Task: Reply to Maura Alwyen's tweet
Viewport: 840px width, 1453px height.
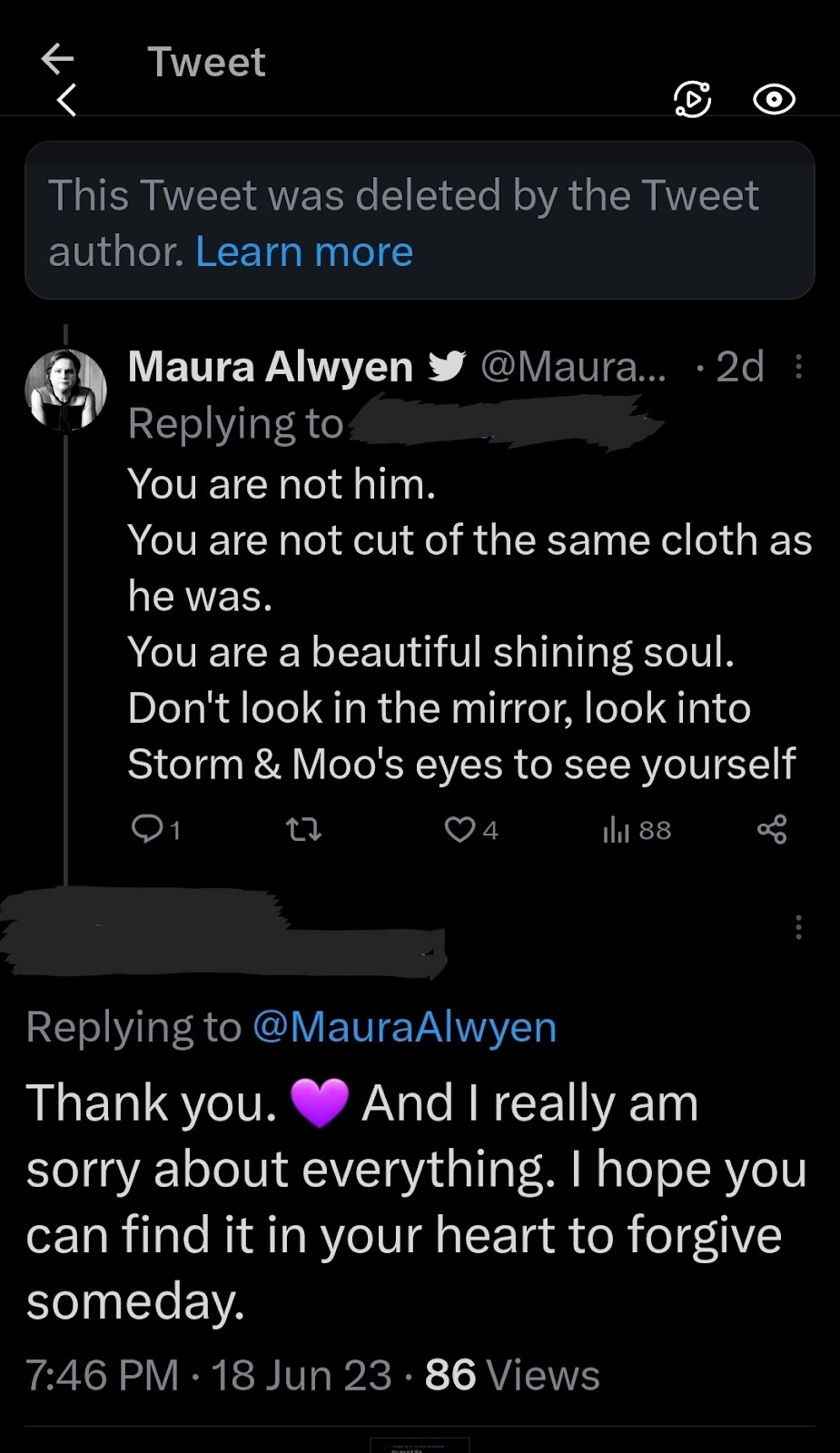Action: pos(148,829)
